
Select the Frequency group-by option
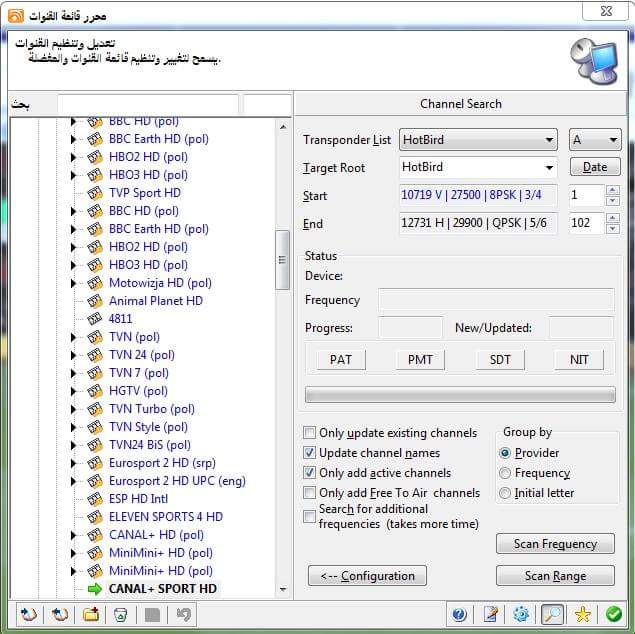pos(505,473)
